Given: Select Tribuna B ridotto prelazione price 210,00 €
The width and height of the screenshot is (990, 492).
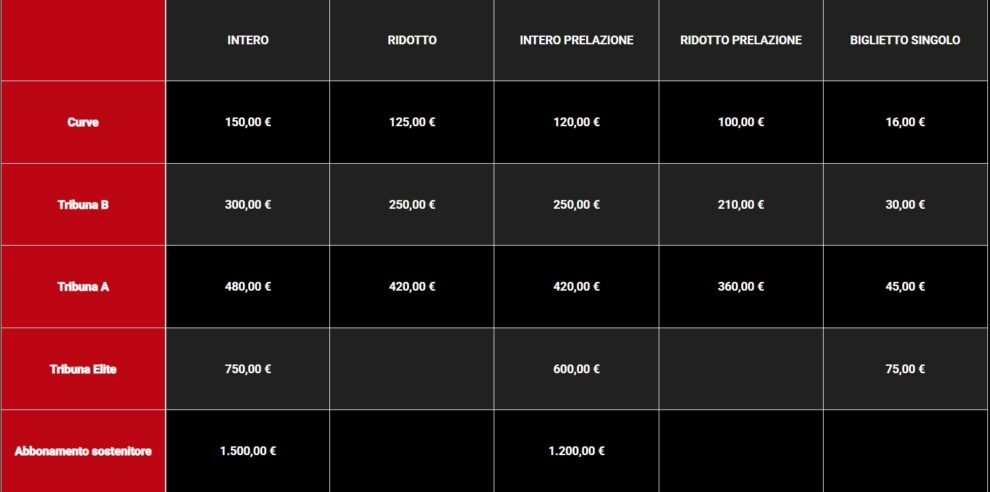Looking at the screenshot, I should [741, 205].
